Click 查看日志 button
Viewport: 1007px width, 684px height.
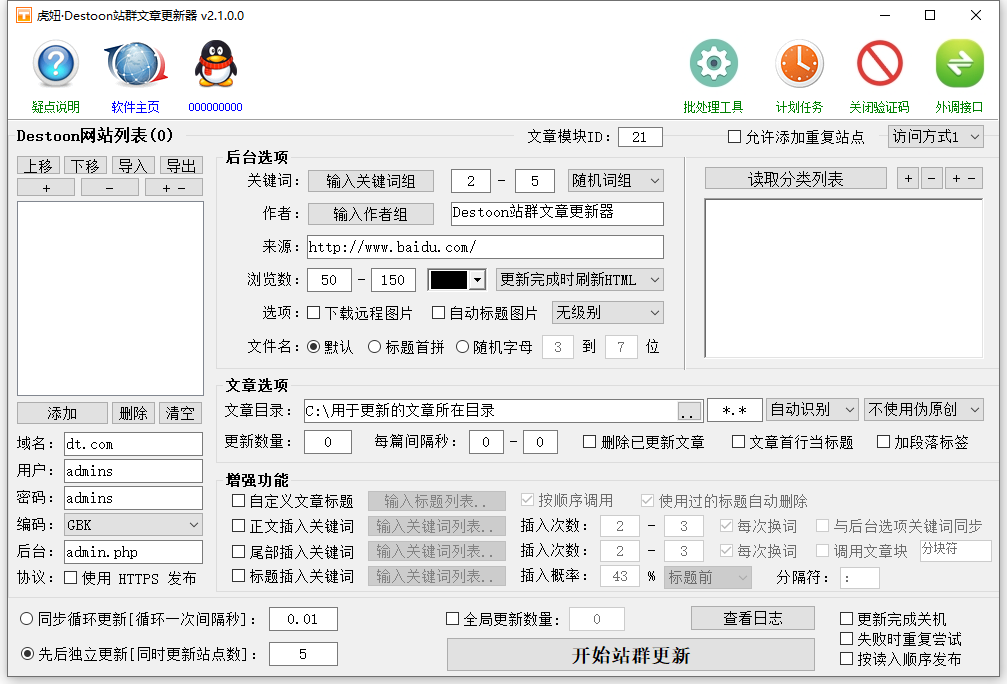[753, 618]
